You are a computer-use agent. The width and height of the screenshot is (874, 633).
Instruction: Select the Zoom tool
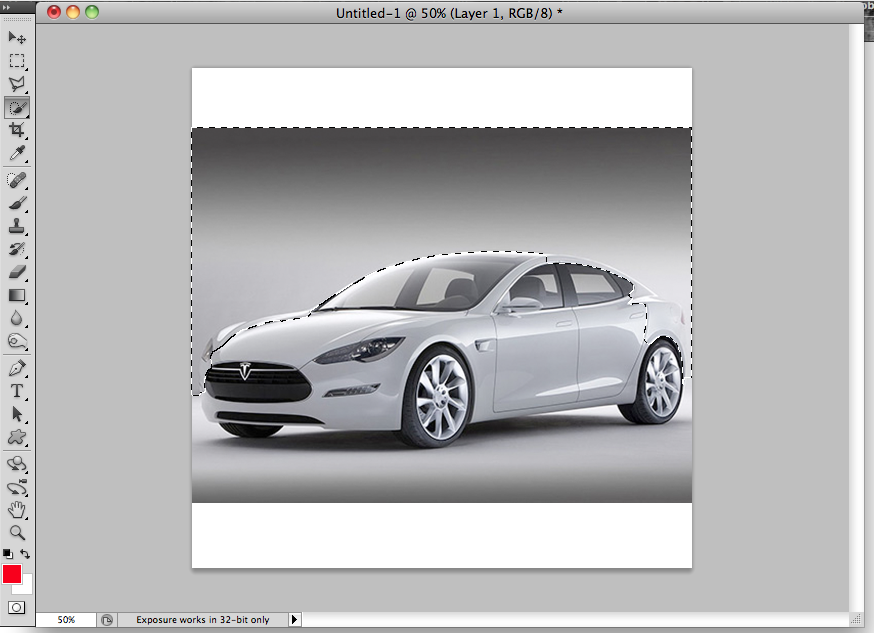point(17,533)
